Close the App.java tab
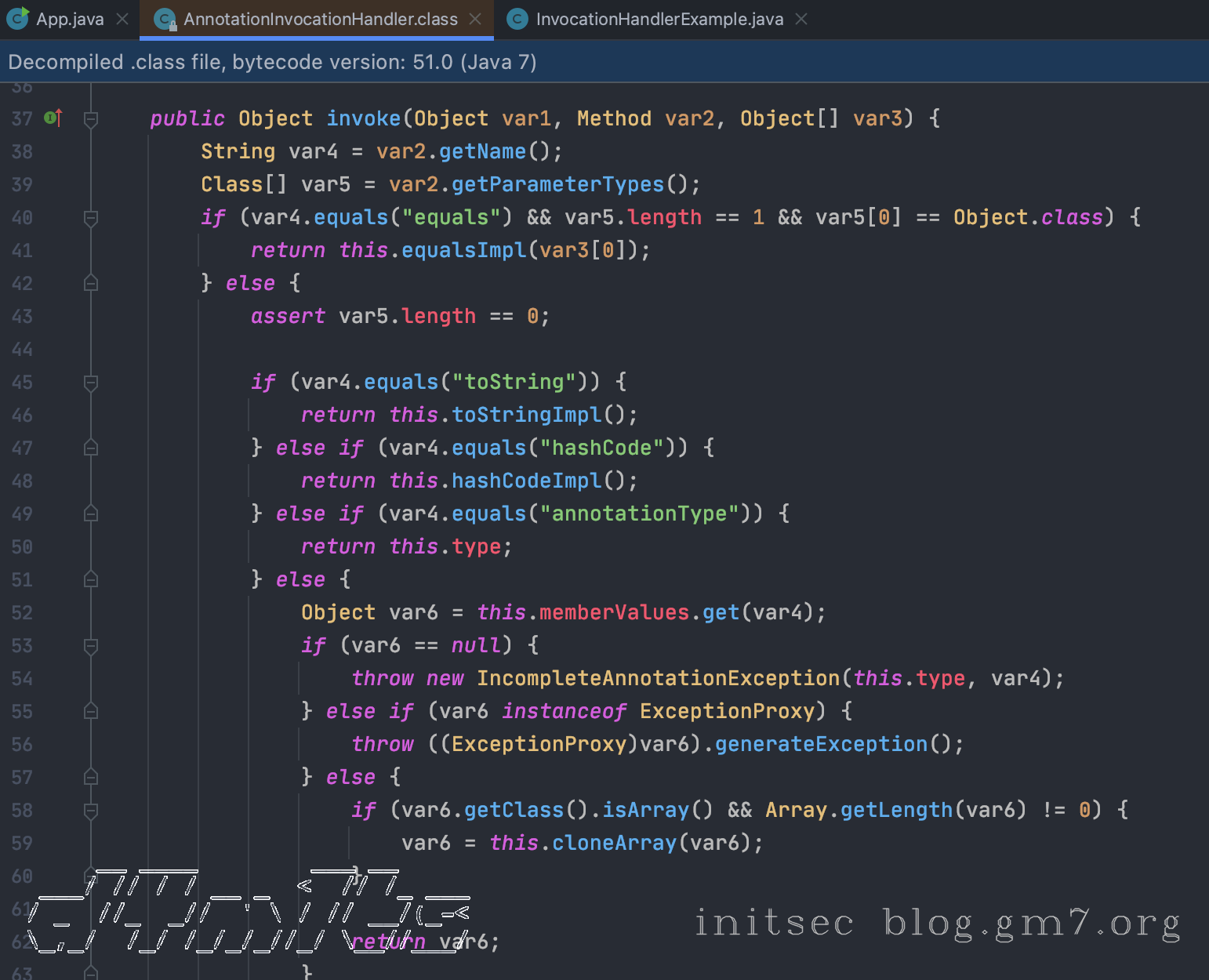1209x980 pixels. click(x=122, y=19)
